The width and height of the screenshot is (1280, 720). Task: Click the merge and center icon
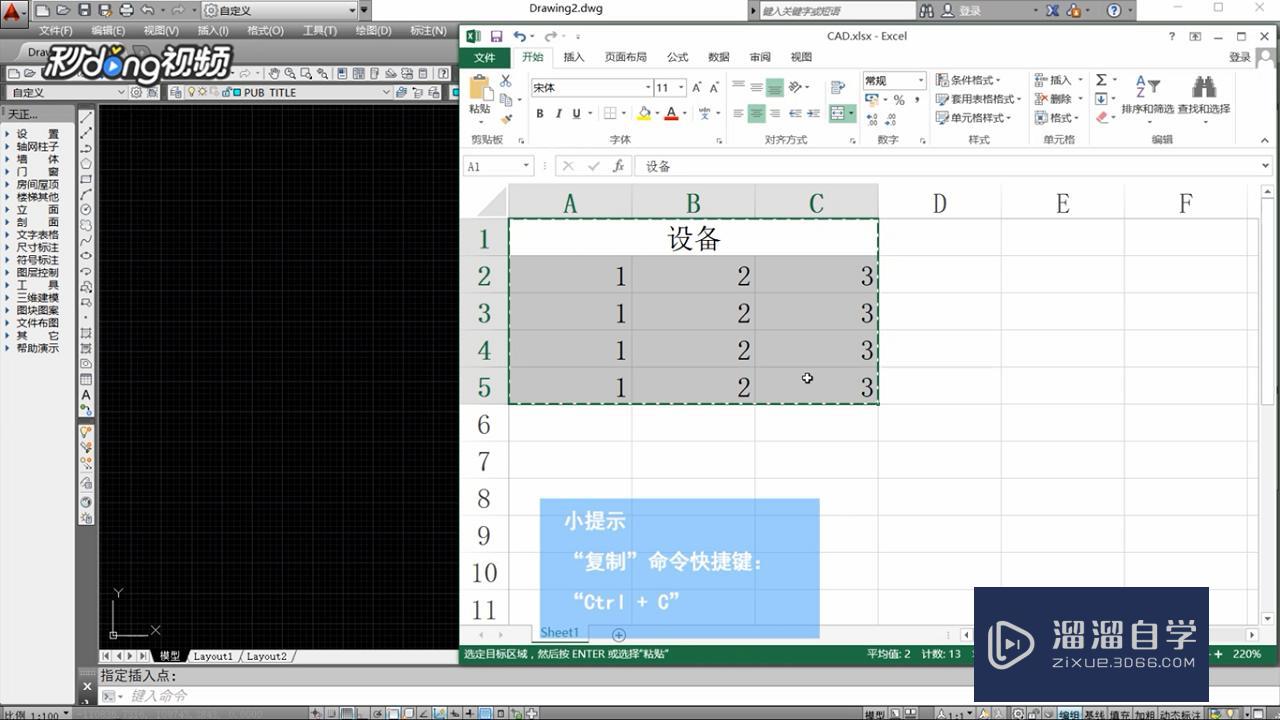click(838, 114)
